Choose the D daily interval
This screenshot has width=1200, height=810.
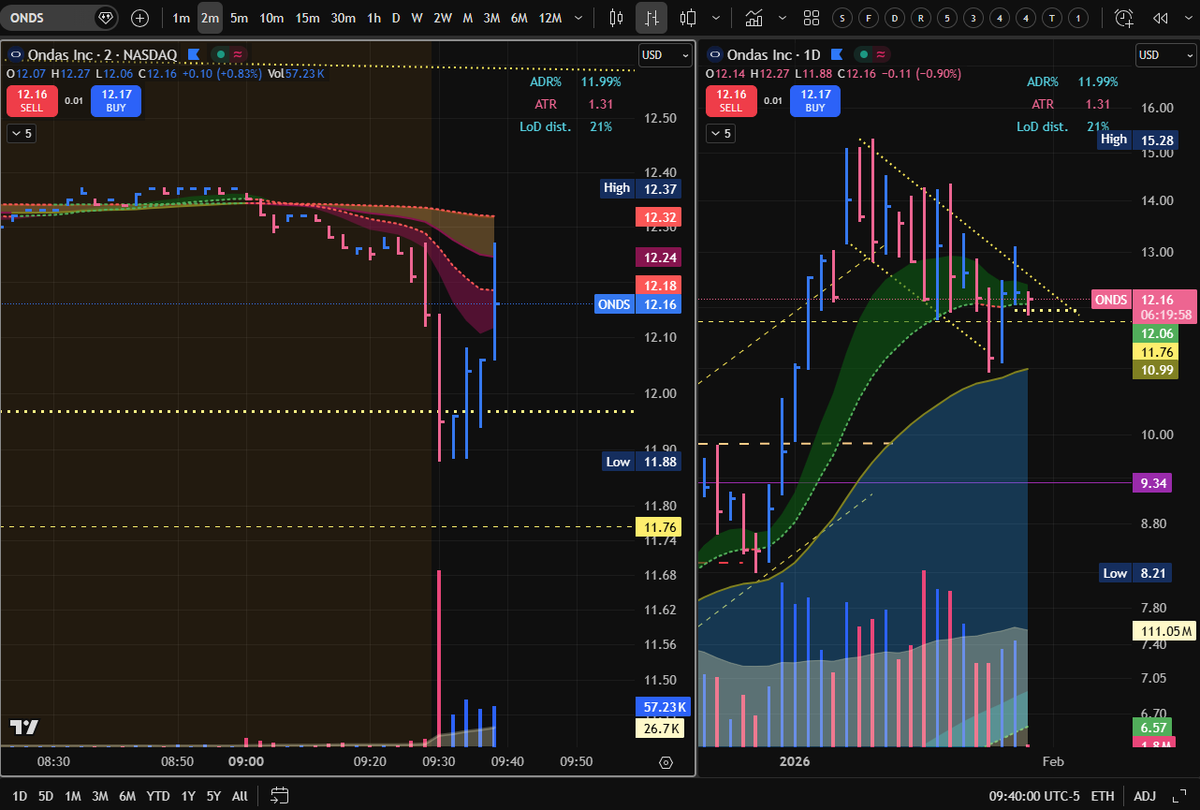(396, 18)
